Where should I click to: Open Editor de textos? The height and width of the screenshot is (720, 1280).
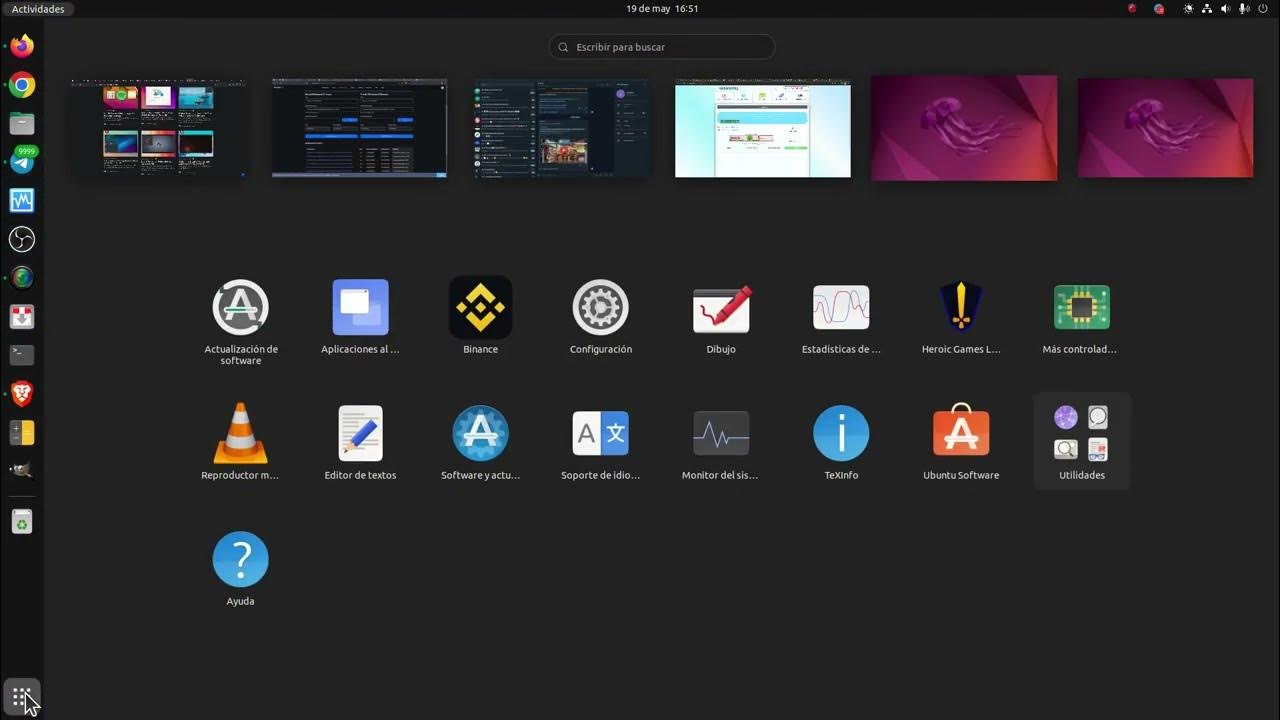[361, 434]
